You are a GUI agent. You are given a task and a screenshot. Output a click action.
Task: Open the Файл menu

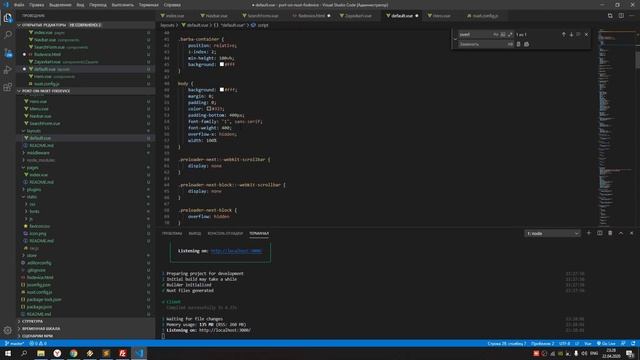tap(19, 5)
